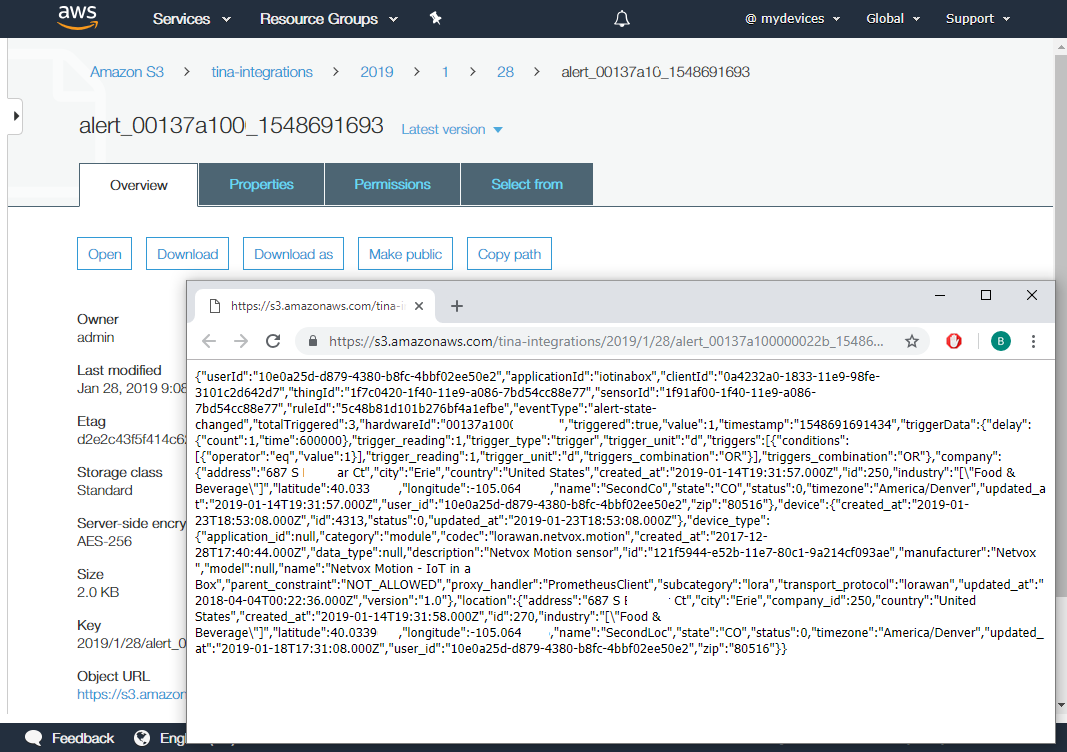
Task: Click the Open button
Action: 104,254
